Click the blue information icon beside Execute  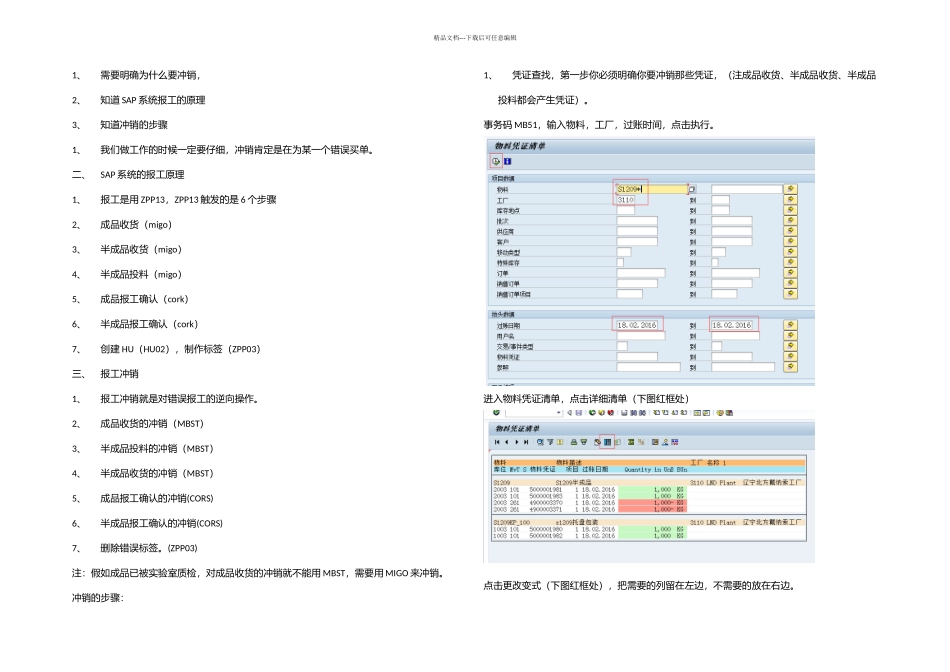[508, 161]
